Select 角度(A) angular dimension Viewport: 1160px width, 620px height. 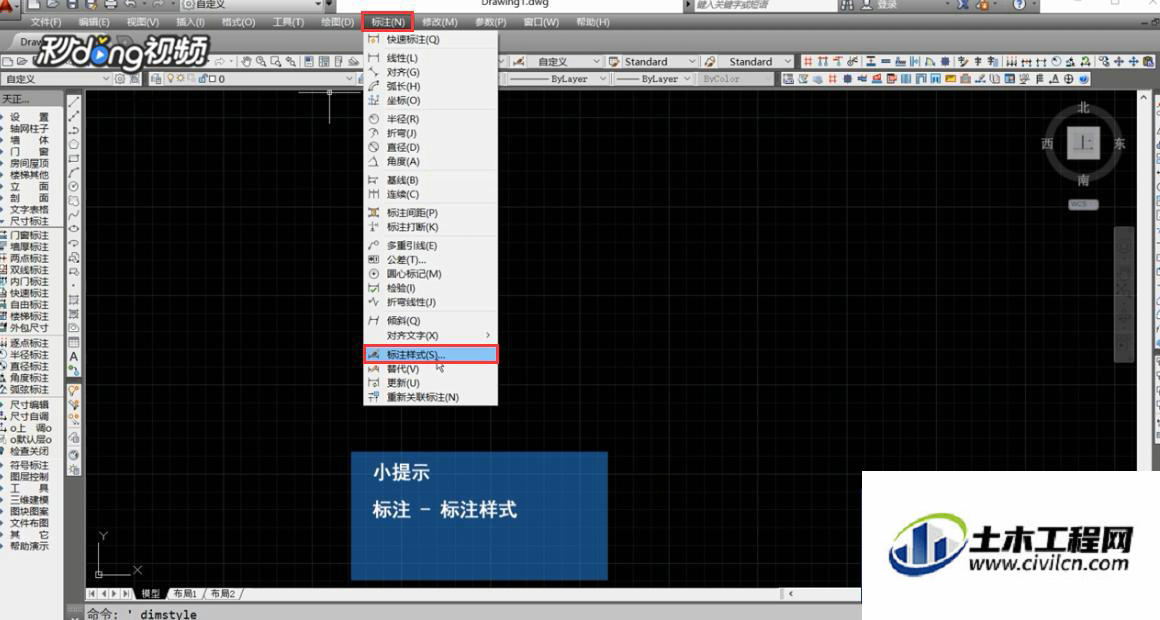pyautogui.click(x=431, y=161)
